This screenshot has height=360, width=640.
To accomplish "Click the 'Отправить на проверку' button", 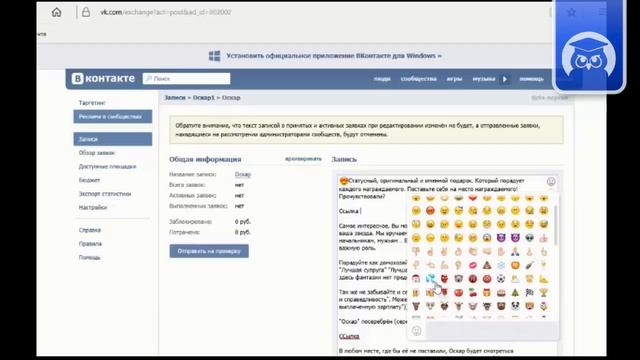I will tap(209, 251).
